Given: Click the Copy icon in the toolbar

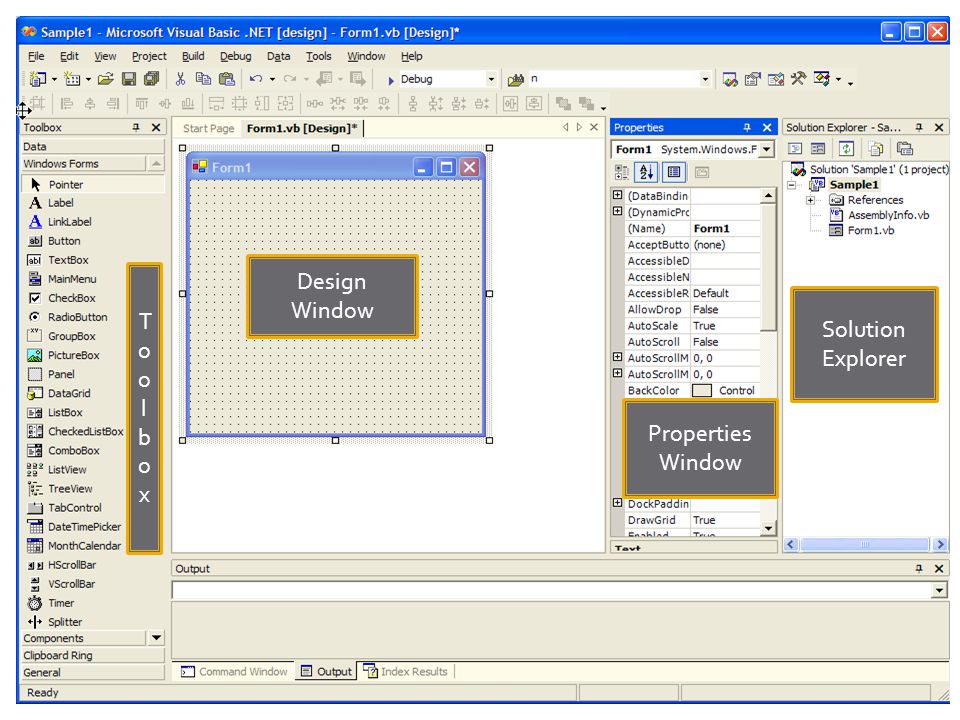Looking at the screenshot, I should (203, 79).
